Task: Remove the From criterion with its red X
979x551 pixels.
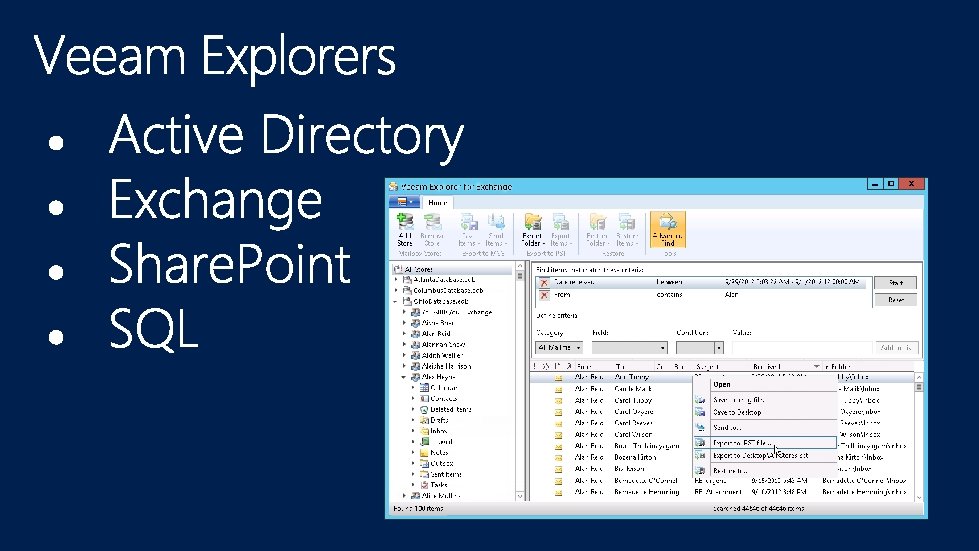Action: (544, 295)
